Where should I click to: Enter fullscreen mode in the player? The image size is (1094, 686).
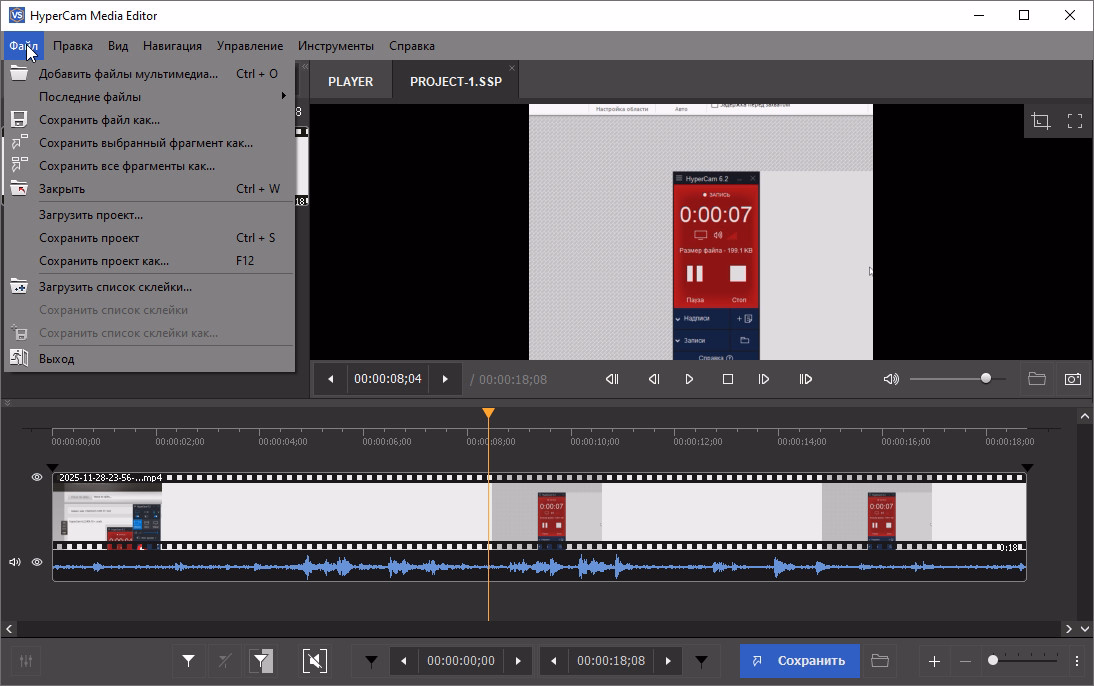(x=1075, y=121)
